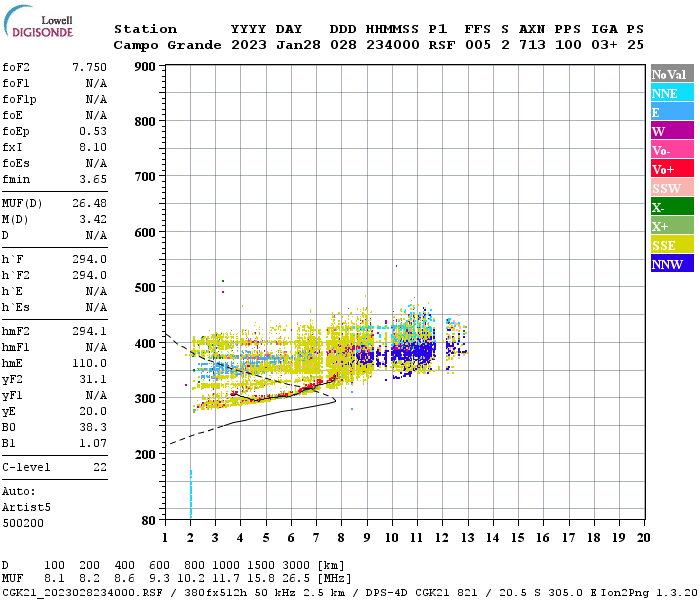Select the Vo+ red legend swatch

coord(672,169)
